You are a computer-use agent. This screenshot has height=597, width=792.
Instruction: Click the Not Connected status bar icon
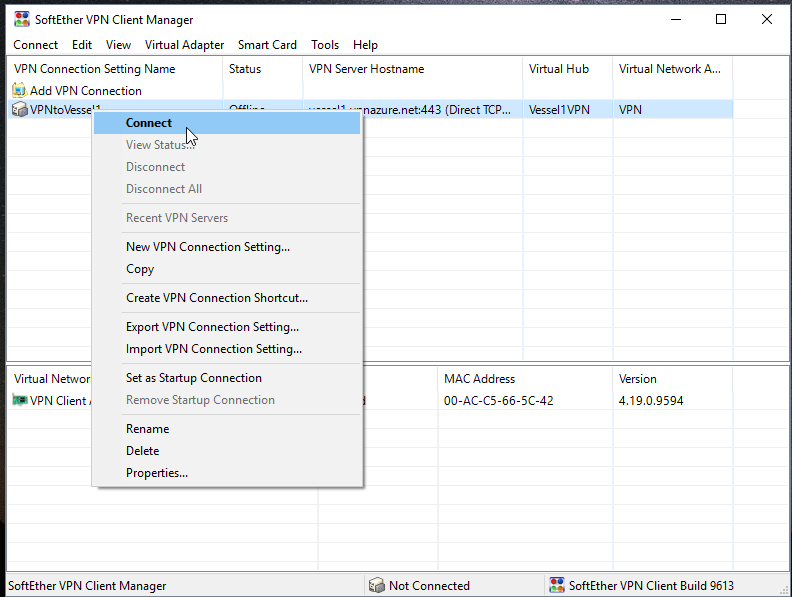(376, 585)
